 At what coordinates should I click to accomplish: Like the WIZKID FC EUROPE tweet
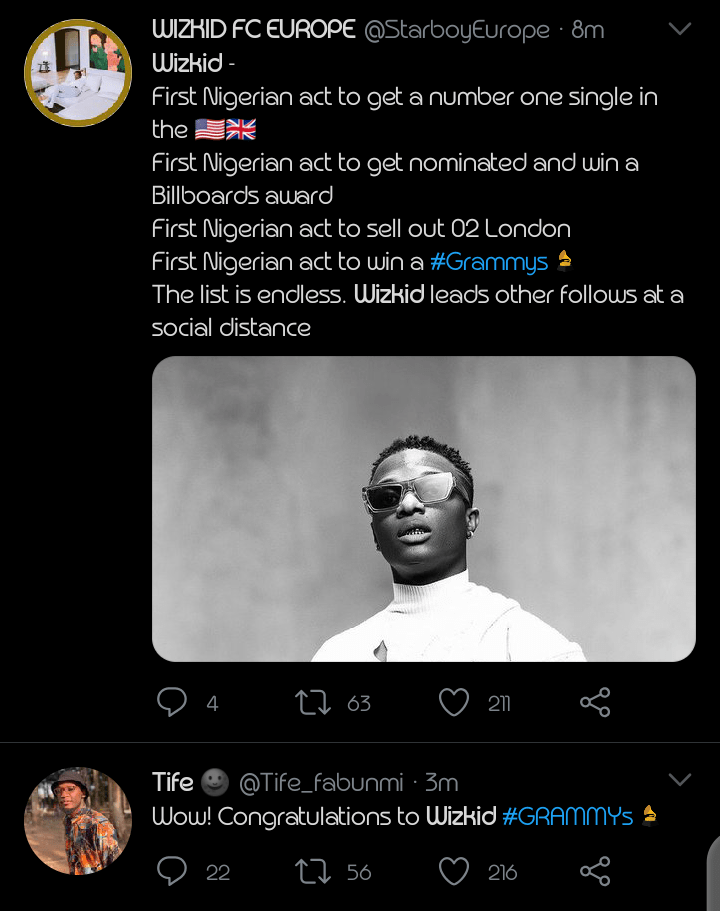(x=454, y=703)
